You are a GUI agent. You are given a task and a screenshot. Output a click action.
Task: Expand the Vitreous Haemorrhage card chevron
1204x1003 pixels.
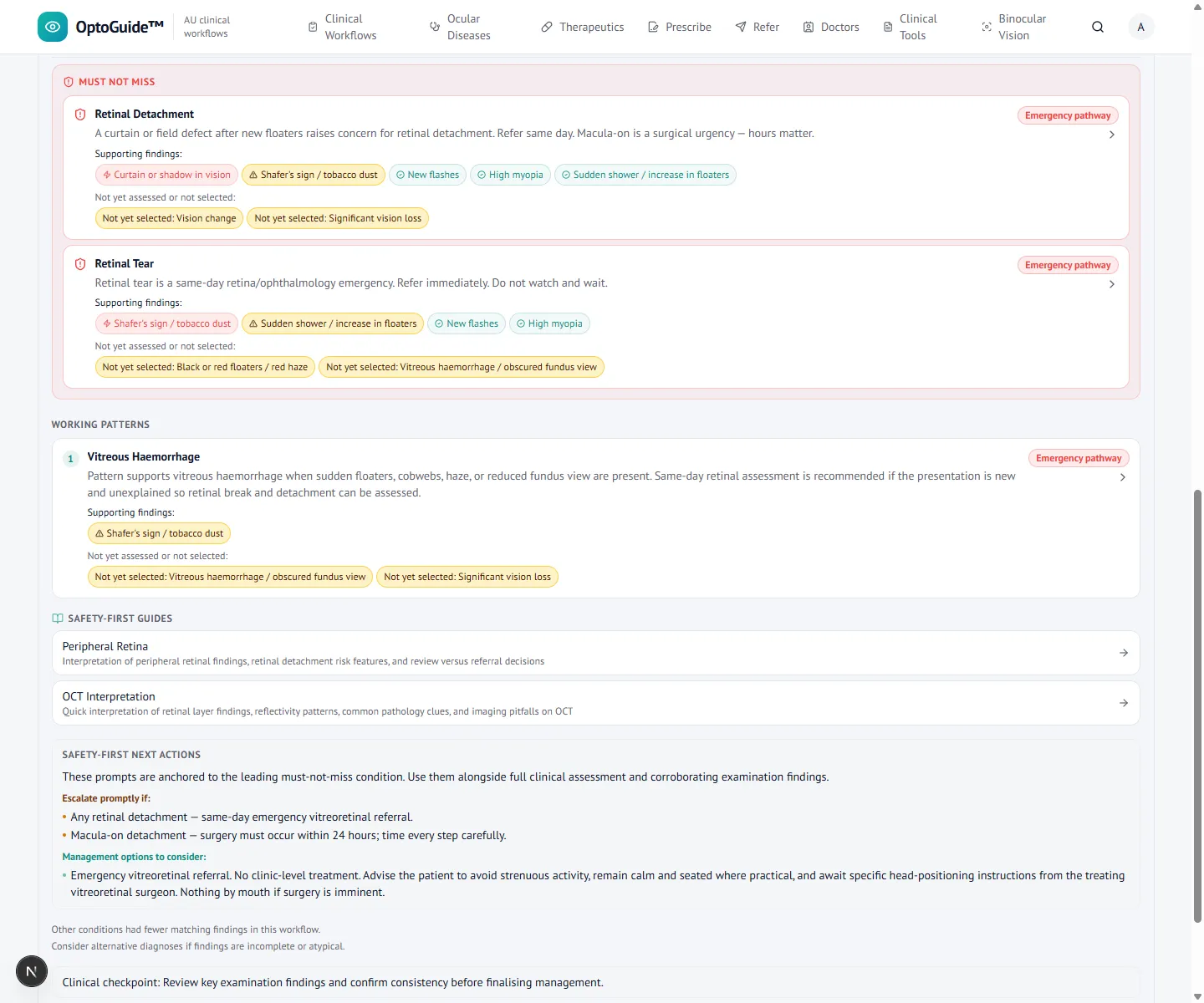[x=1122, y=477]
